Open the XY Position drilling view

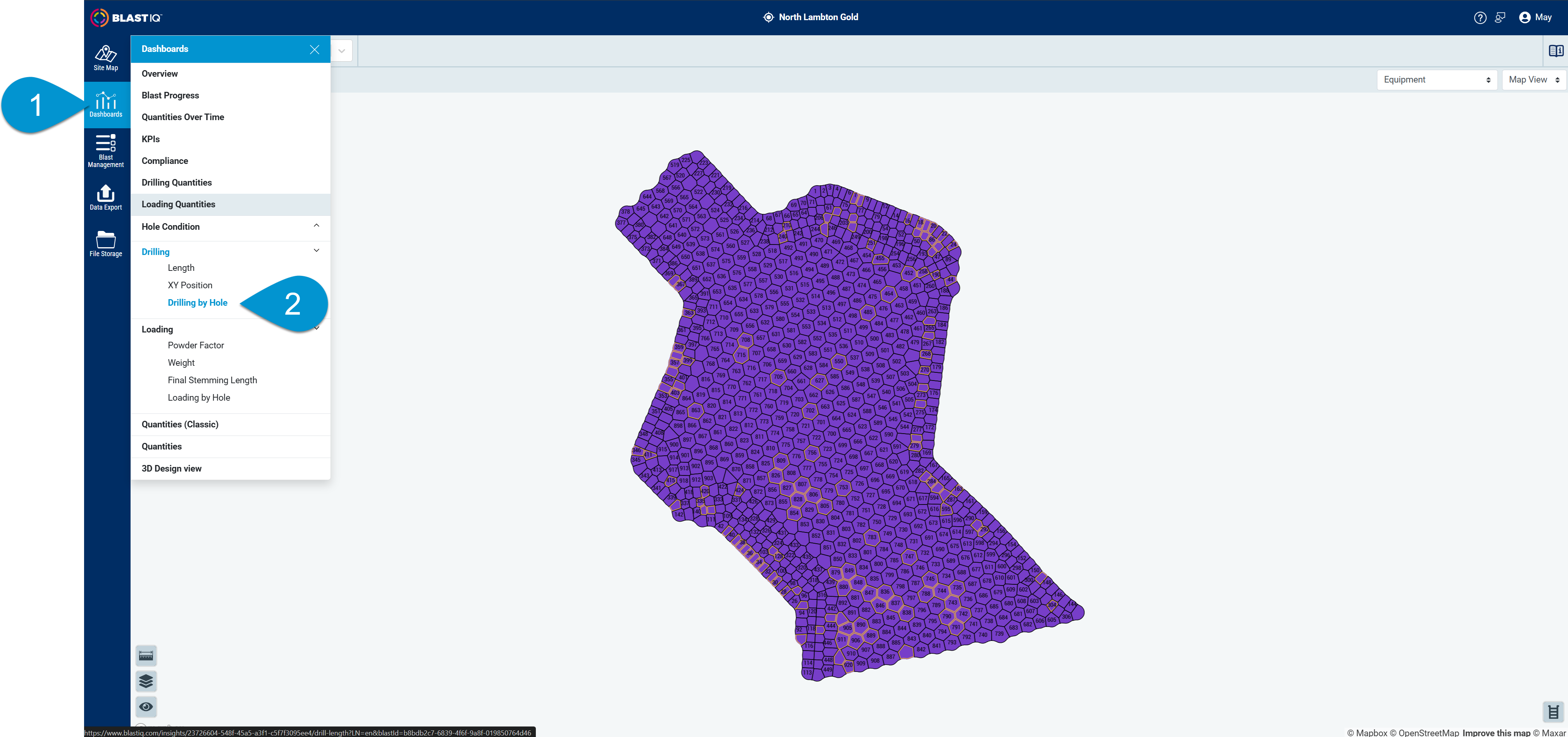tap(190, 286)
